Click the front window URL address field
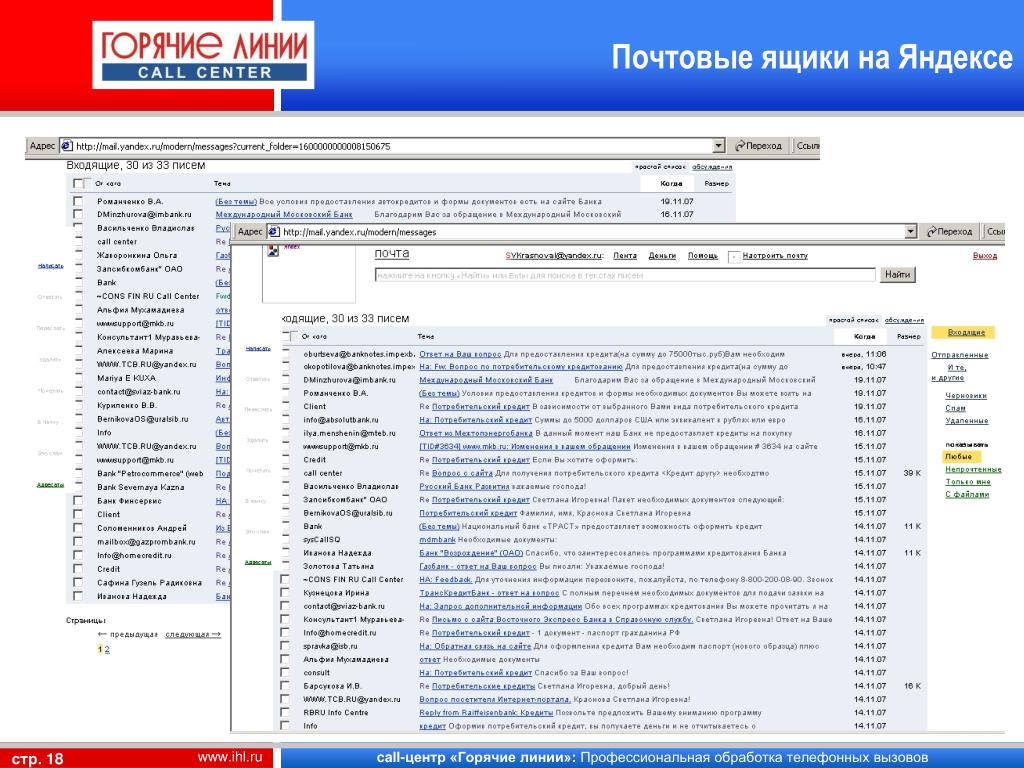 point(592,232)
